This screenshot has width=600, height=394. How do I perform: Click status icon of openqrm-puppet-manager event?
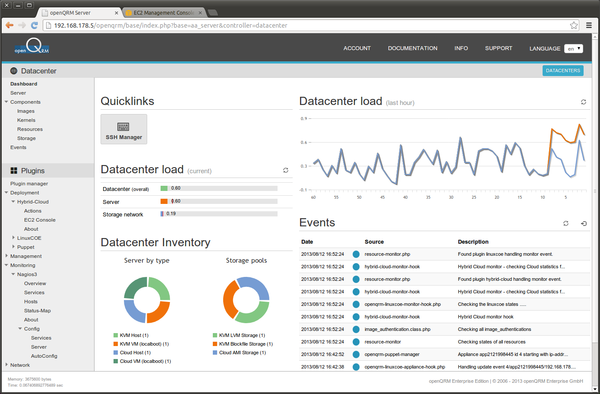click(x=356, y=354)
